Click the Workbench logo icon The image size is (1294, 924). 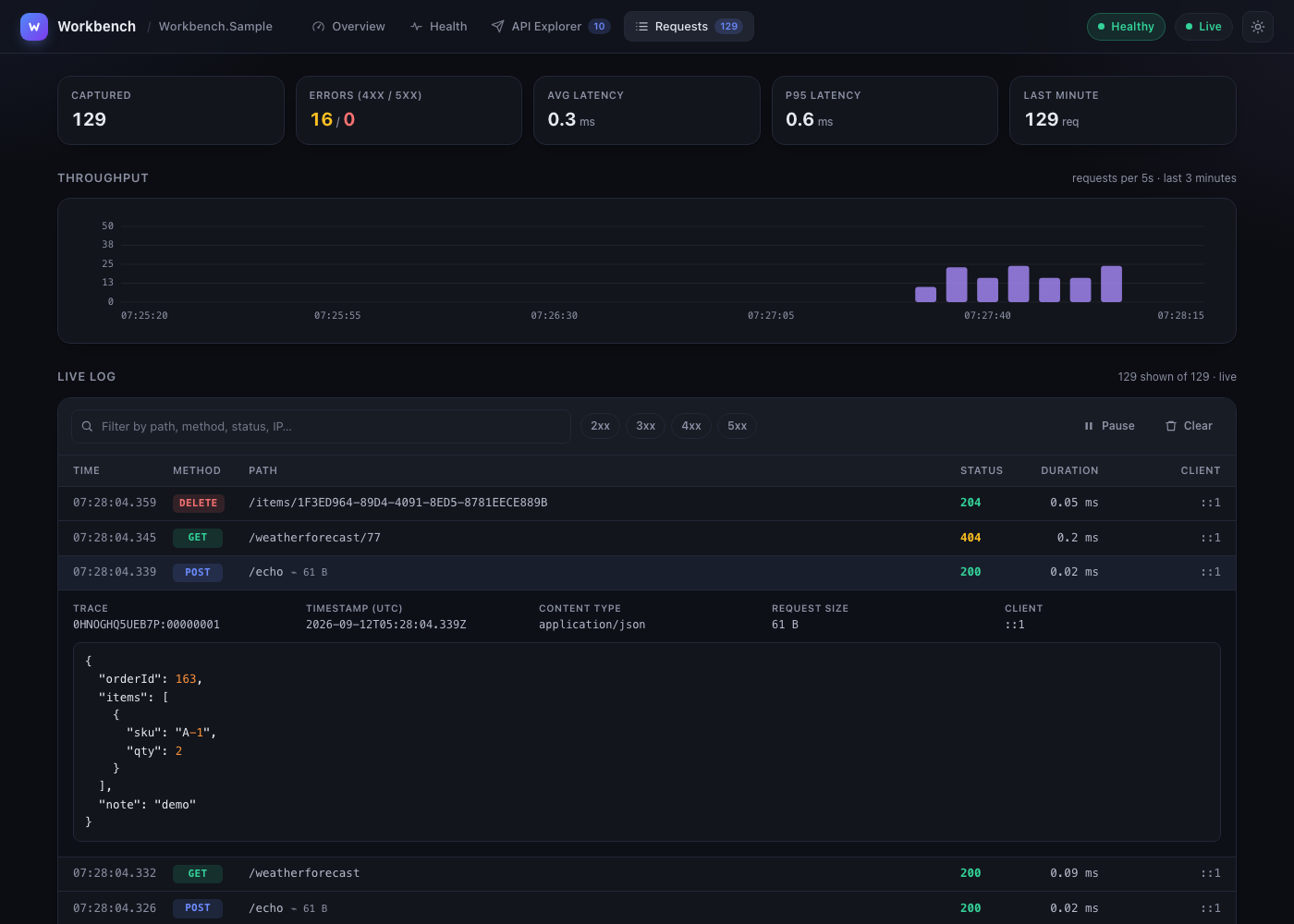(x=34, y=27)
